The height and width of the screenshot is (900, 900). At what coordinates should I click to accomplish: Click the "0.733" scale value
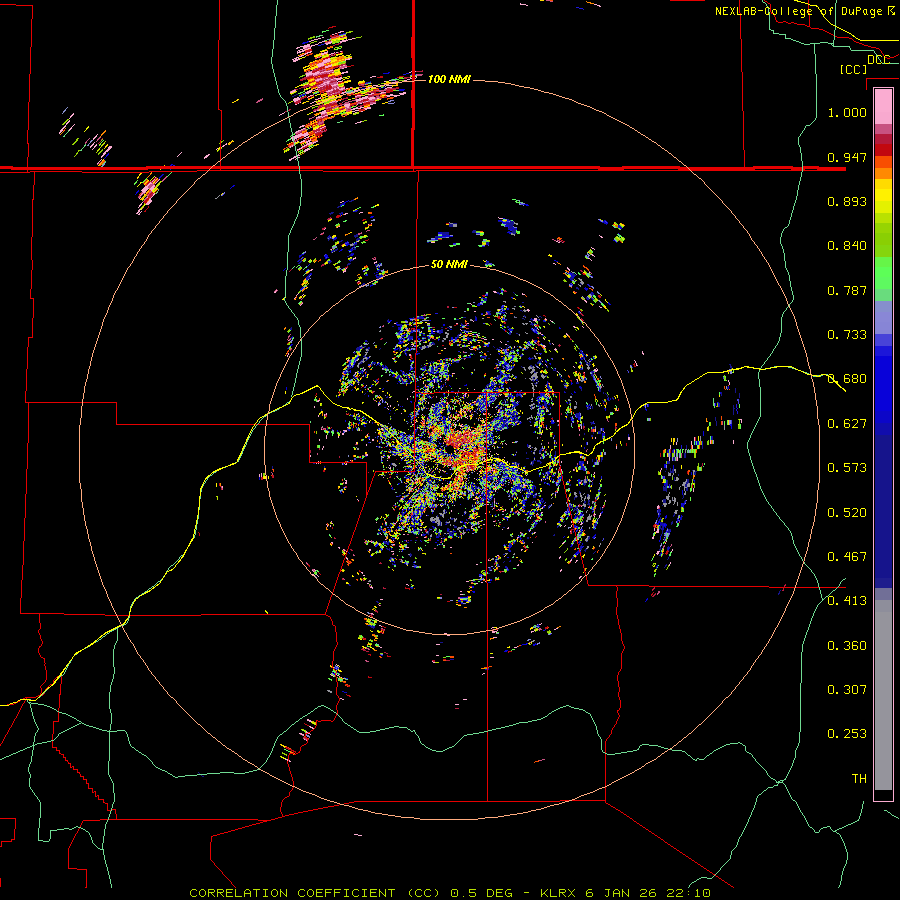(x=847, y=335)
